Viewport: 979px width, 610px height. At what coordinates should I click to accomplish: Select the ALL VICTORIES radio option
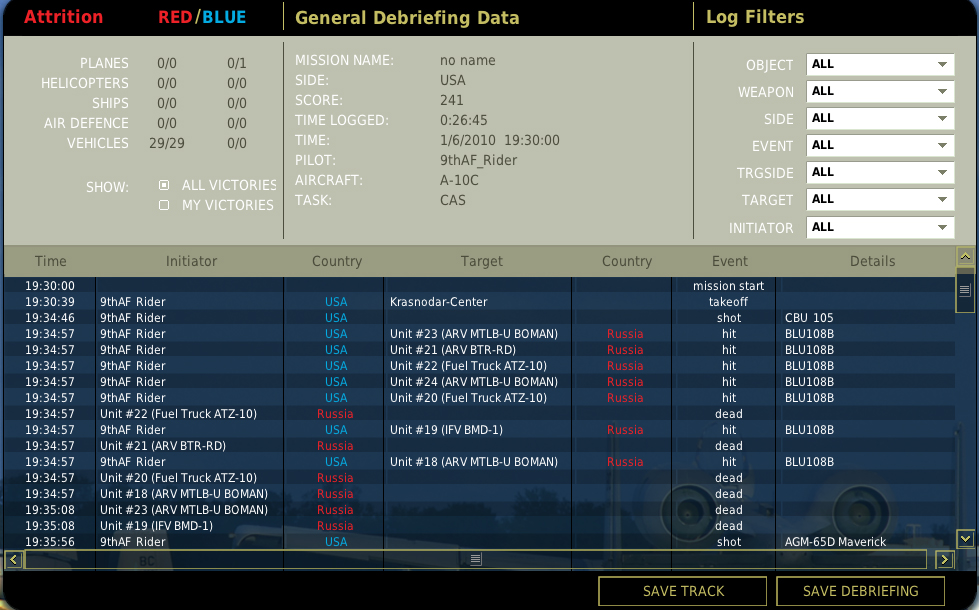click(x=164, y=185)
